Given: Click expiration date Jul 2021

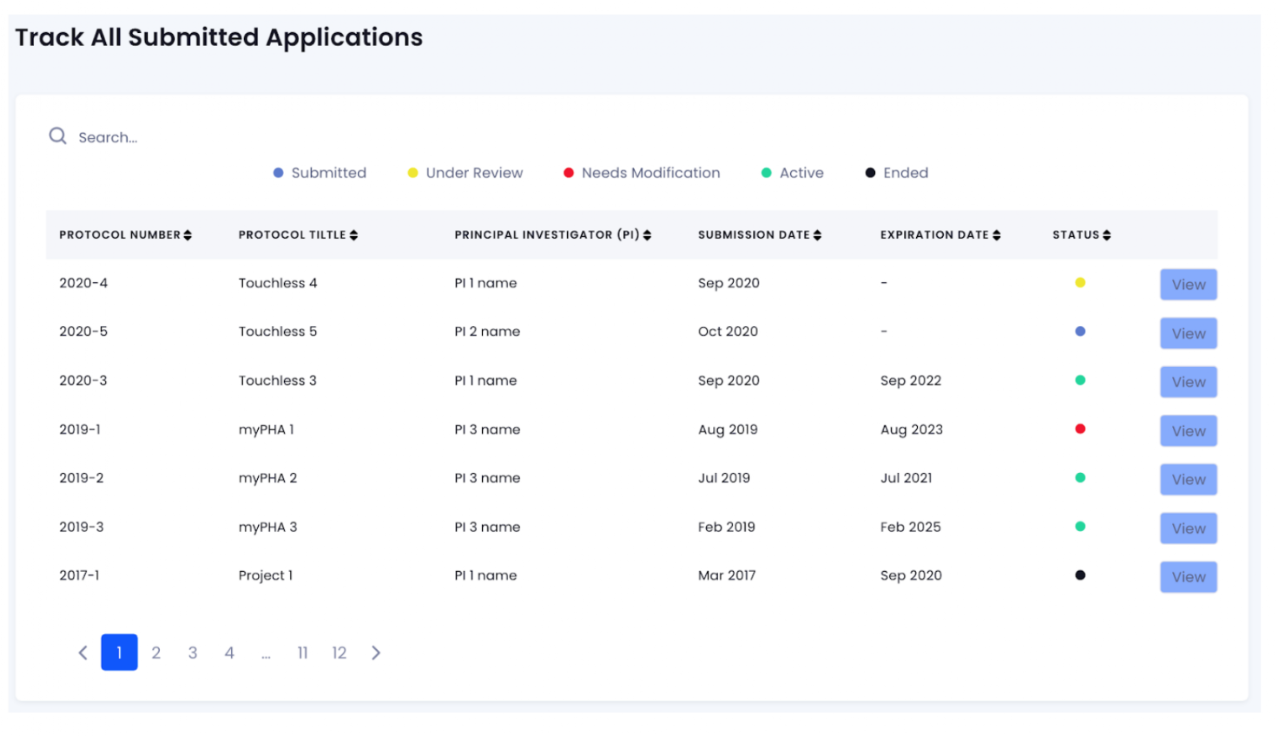Looking at the screenshot, I should click(906, 478).
